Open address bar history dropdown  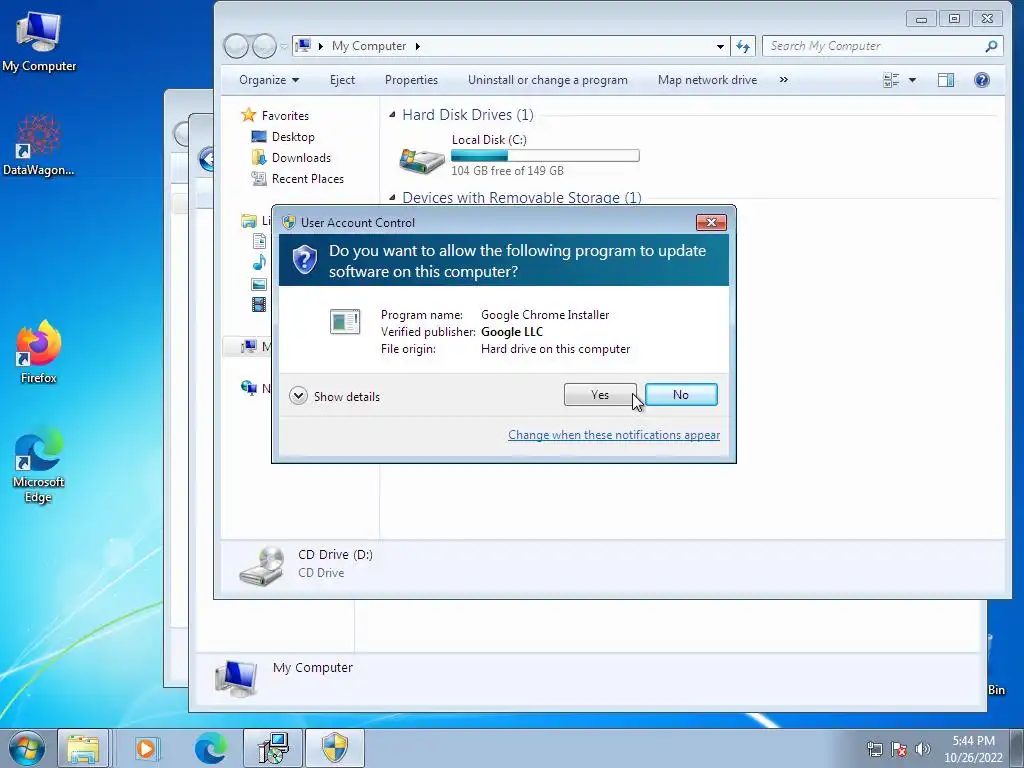(x=720, y=46)
